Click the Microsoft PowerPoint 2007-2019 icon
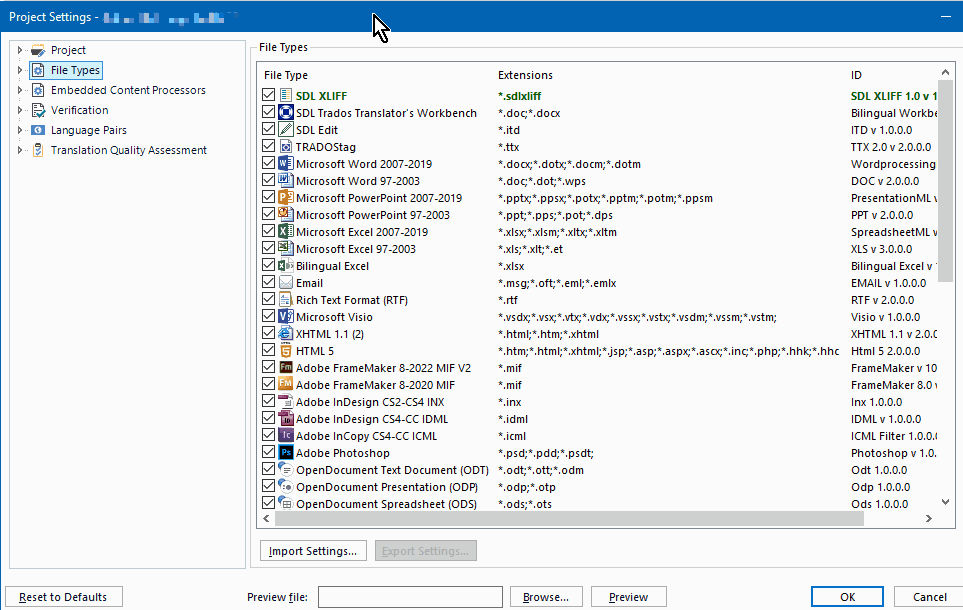963x610 pixels. coord(285,198)
